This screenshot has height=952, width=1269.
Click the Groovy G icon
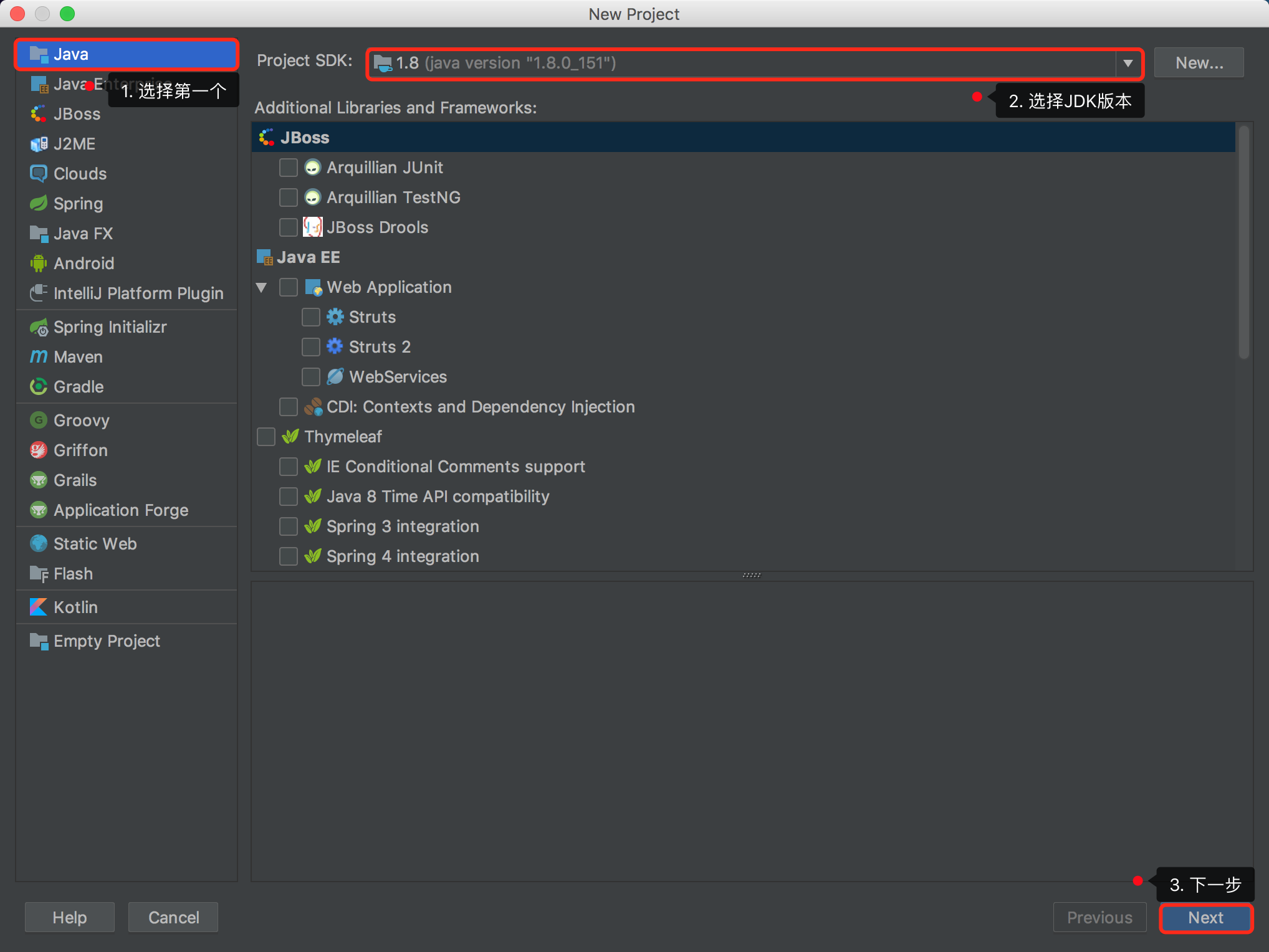pos(39,421)
